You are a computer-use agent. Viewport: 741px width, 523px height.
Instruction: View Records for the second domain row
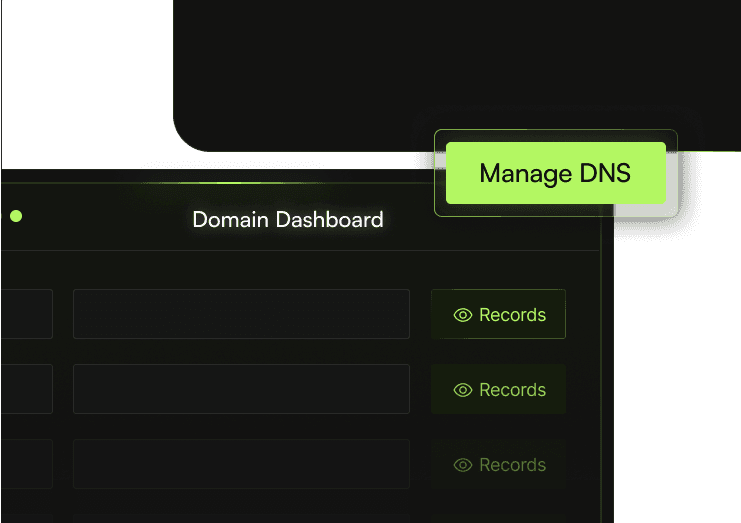[x=498, y=390]
